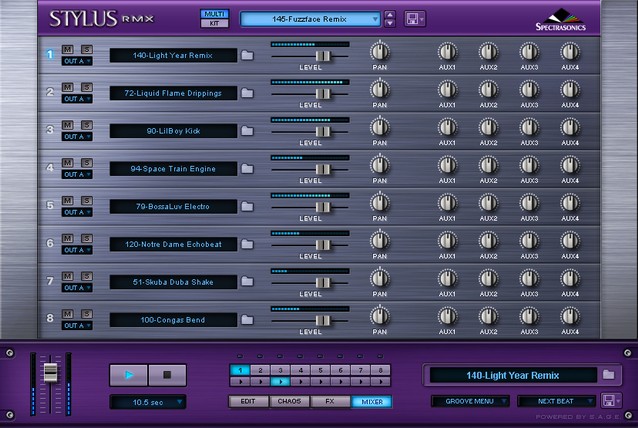This screenshot has width=638, height=428.
Task: Click the PAN knob on part 4
Action: click(x=380, y=165)
